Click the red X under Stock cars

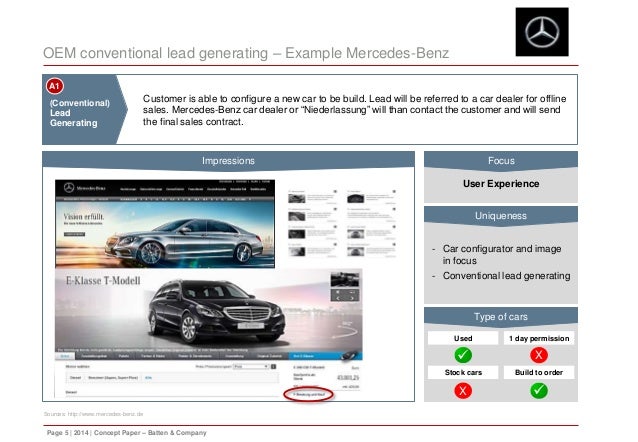coord(463,391)
